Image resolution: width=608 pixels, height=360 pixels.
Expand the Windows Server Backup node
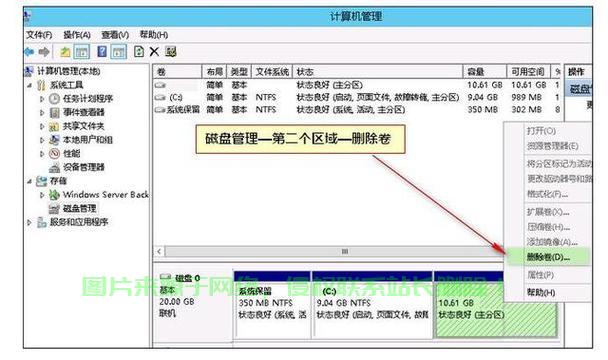coord(42,195)
